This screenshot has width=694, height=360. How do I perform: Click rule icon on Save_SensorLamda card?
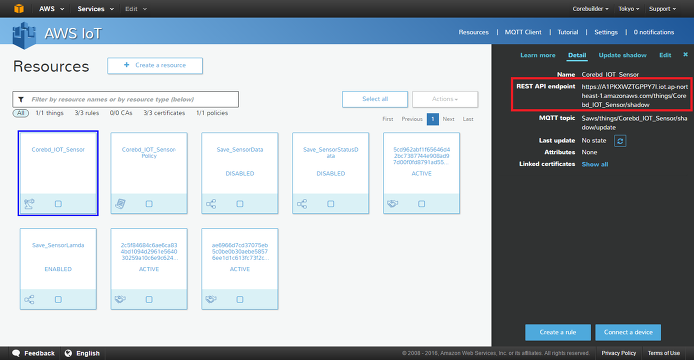pyautogui.click(x=29, y=299)
